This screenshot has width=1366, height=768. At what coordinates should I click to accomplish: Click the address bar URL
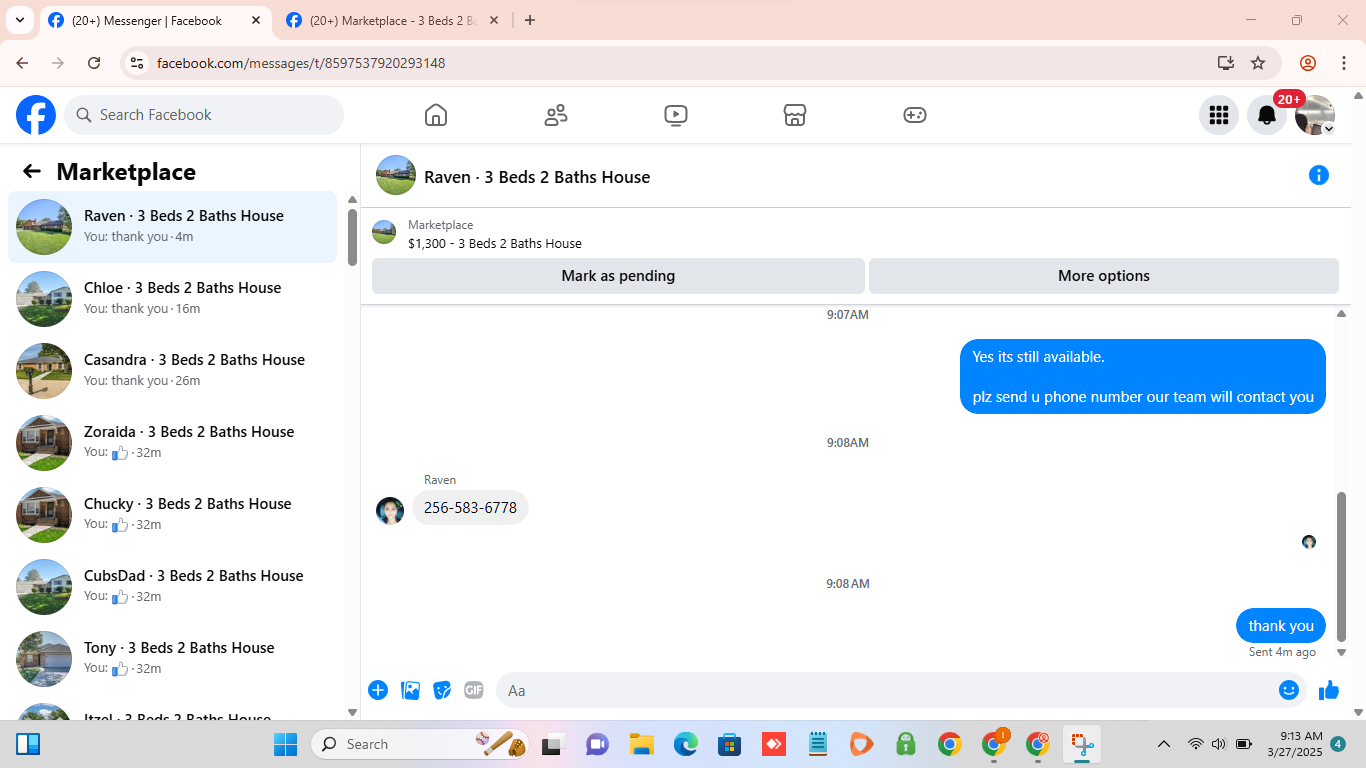301,63
